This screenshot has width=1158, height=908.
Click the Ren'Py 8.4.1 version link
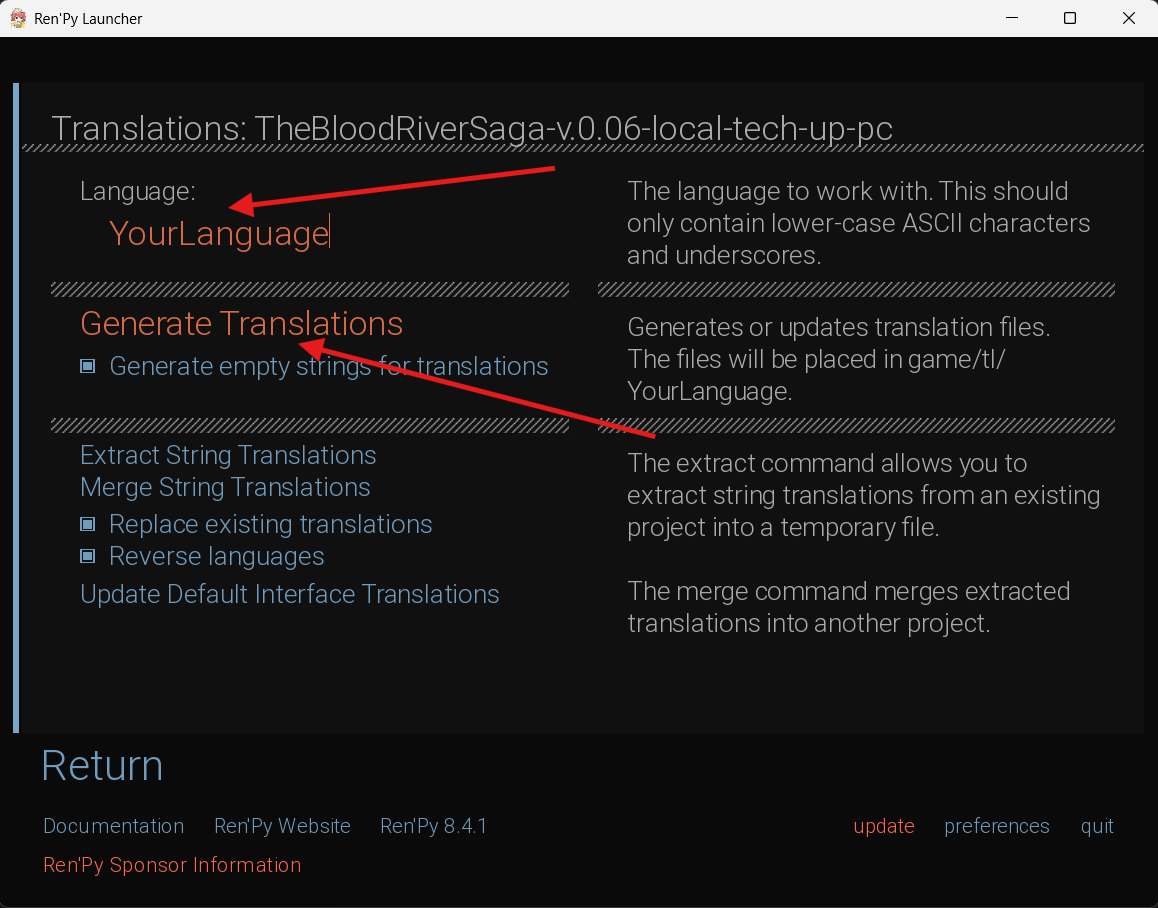tap(434, 826)
